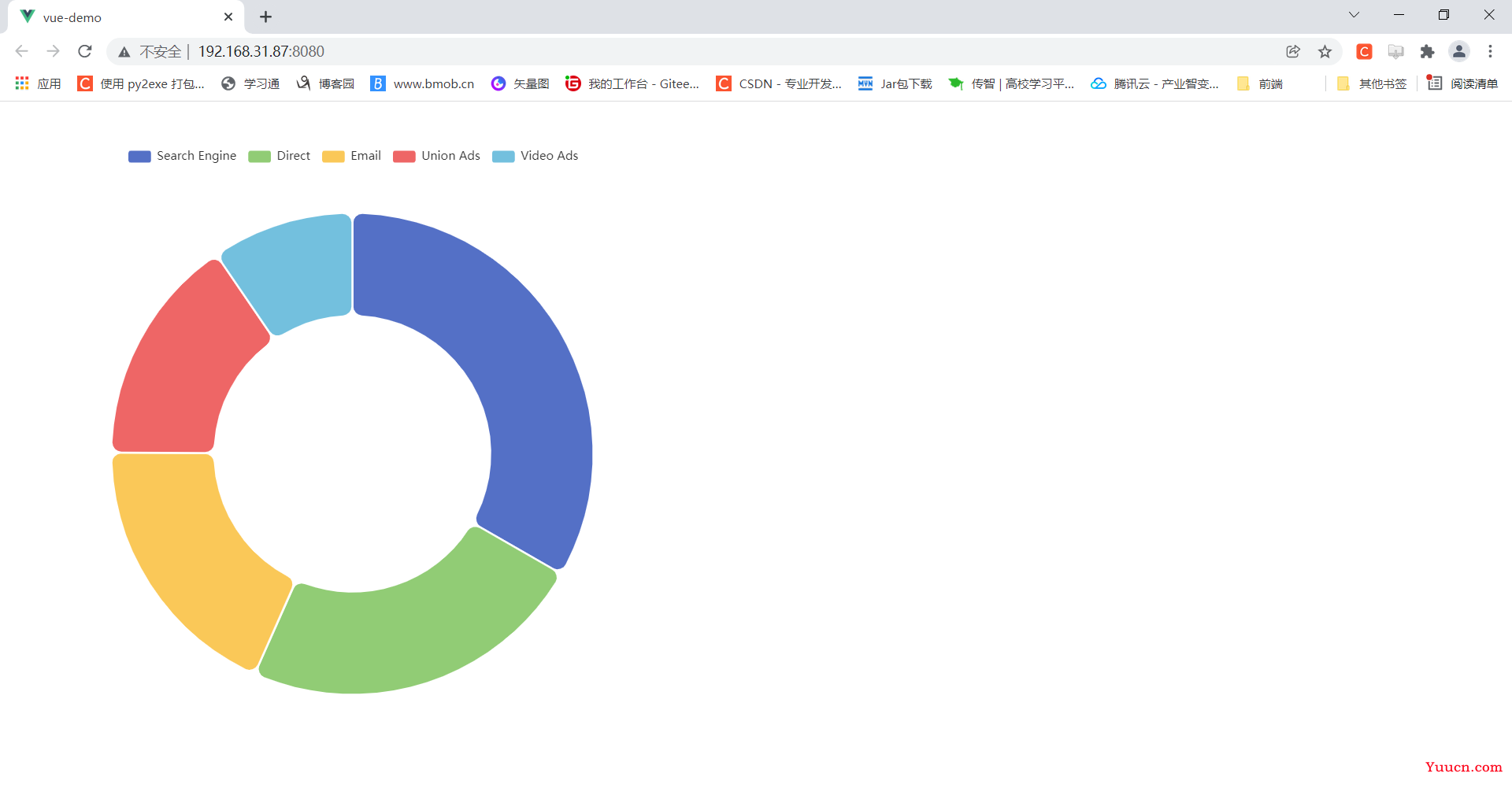The image size is (1512, 810).
Task: Open the tab search chevron
Action: coord(1354,15)
